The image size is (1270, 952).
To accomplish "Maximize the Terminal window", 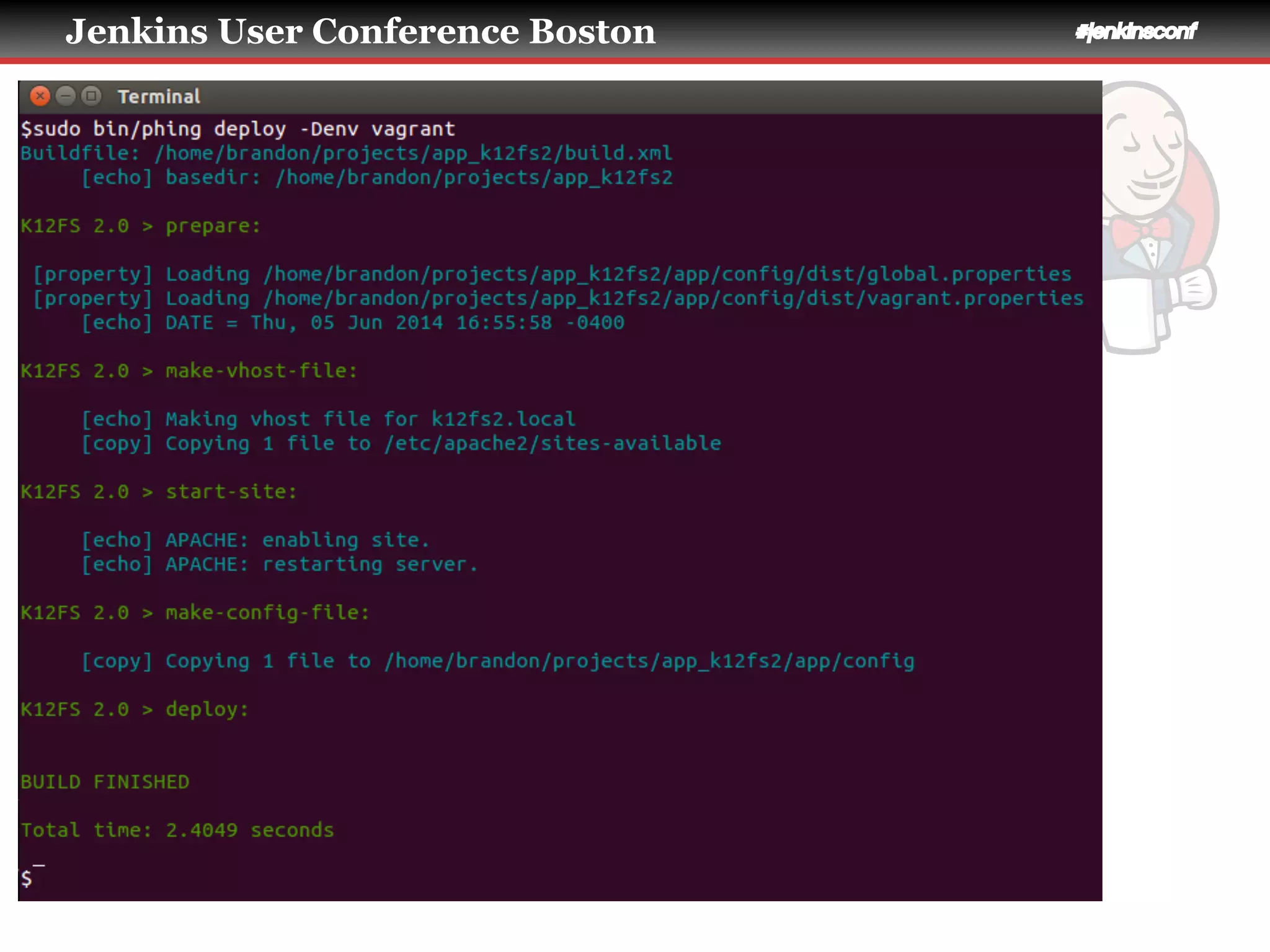I will [x=91, y=96].
